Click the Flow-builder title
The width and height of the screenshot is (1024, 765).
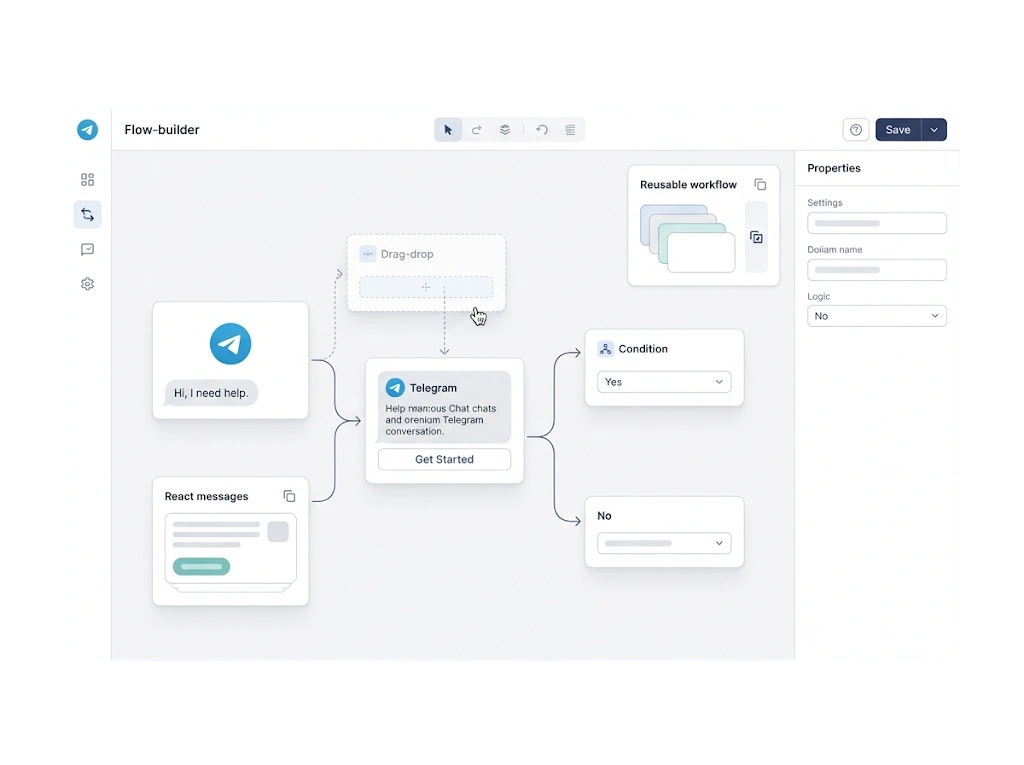(162, 129)
